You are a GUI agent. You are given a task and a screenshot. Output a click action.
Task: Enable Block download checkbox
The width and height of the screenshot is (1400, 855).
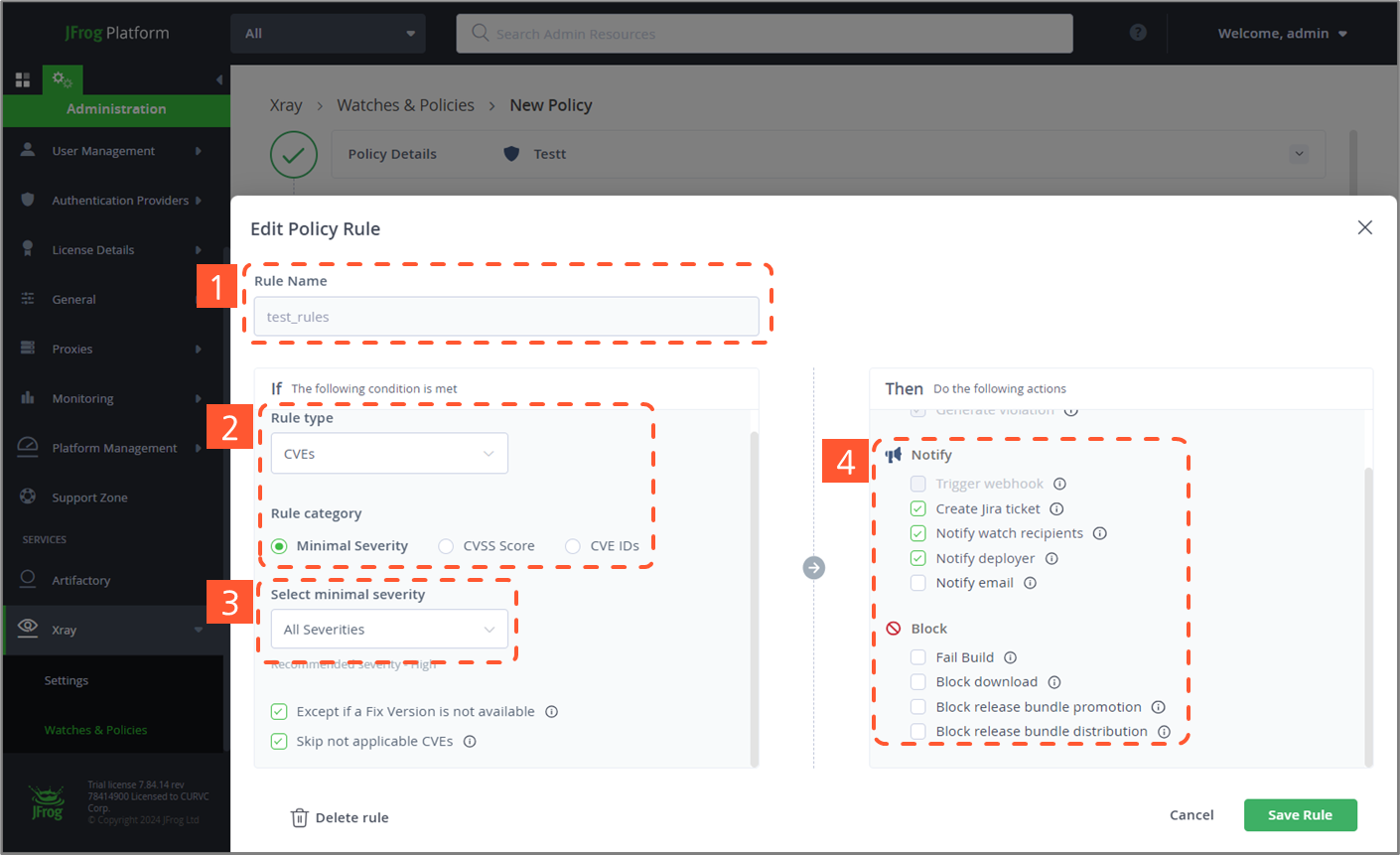[x=918, y=682]
